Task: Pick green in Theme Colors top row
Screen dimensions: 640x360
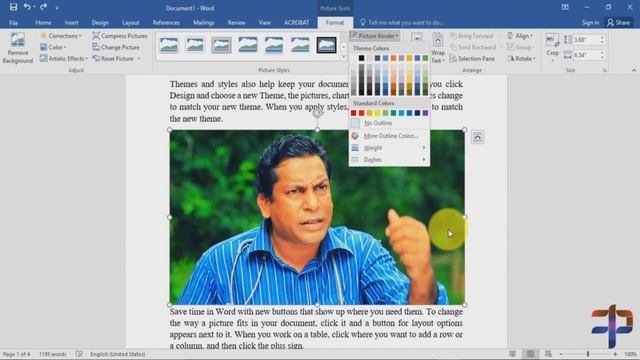Action: click(x=425, y=58)
